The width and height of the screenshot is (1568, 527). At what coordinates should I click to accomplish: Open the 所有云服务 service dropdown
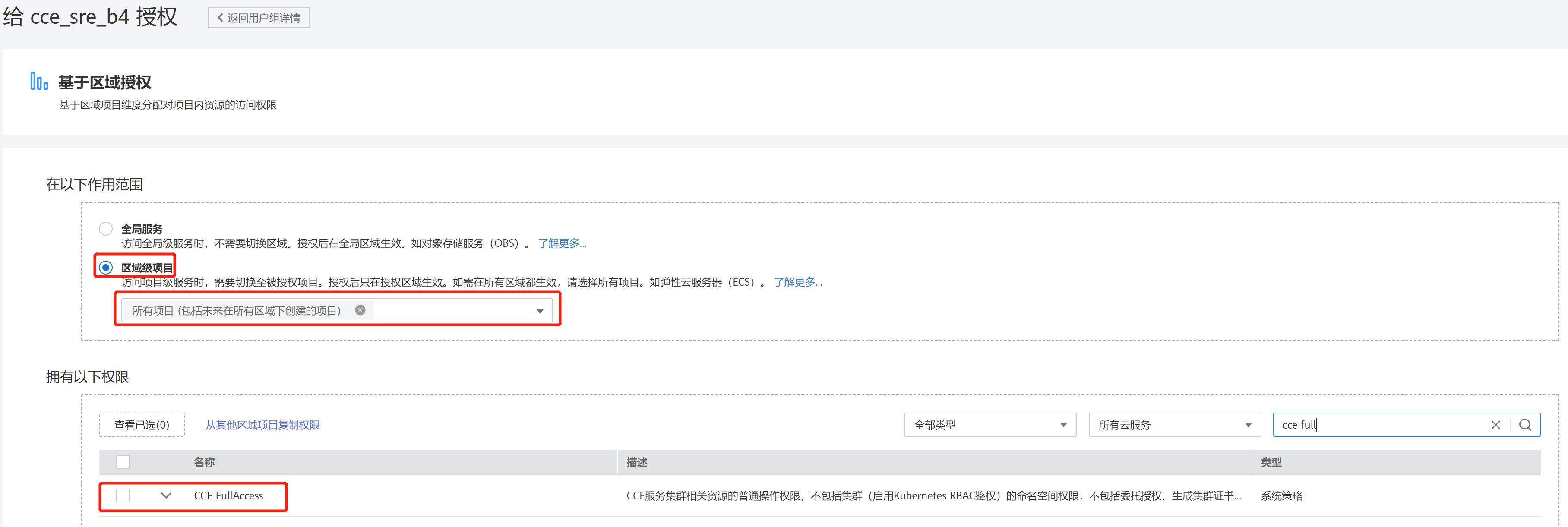(1174, 425)
